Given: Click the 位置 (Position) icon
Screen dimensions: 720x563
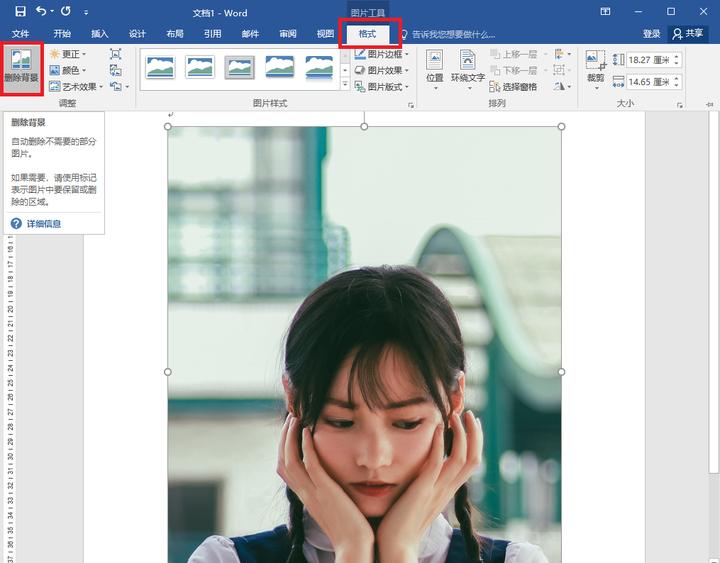Looking at the screenshot, I should tap(434, 68).
